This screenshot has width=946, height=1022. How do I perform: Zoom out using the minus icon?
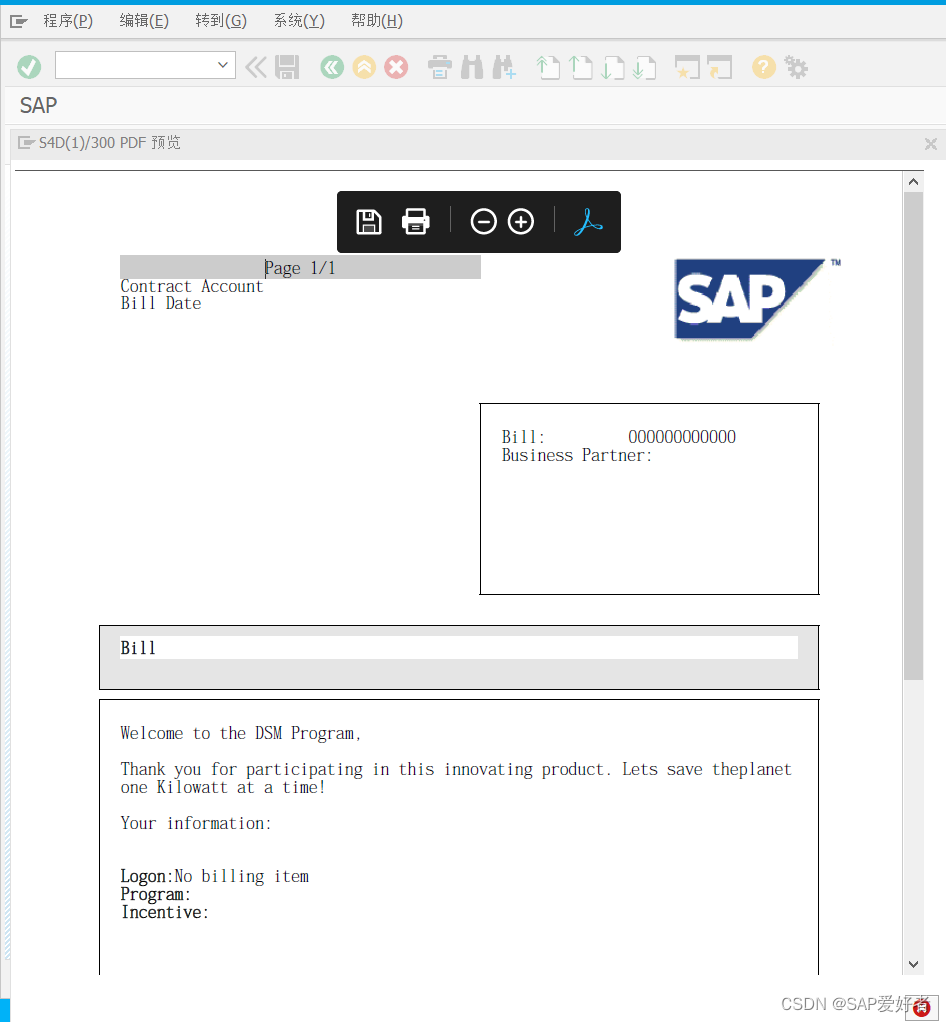tap(484, 221)
